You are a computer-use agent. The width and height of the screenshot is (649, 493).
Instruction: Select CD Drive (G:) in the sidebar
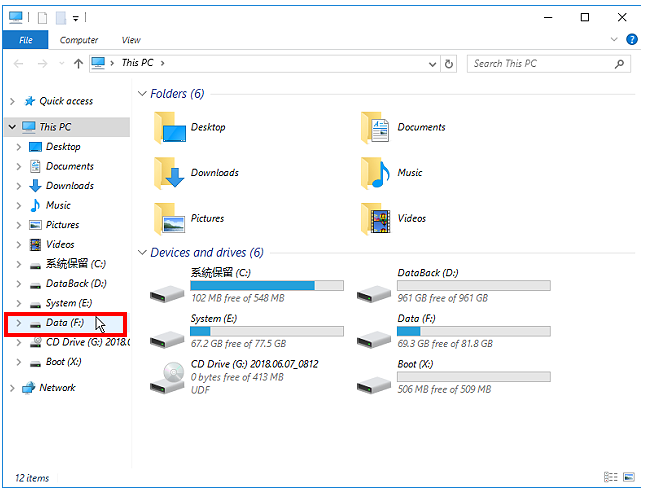pyautogui.click(x=88, y=342)
